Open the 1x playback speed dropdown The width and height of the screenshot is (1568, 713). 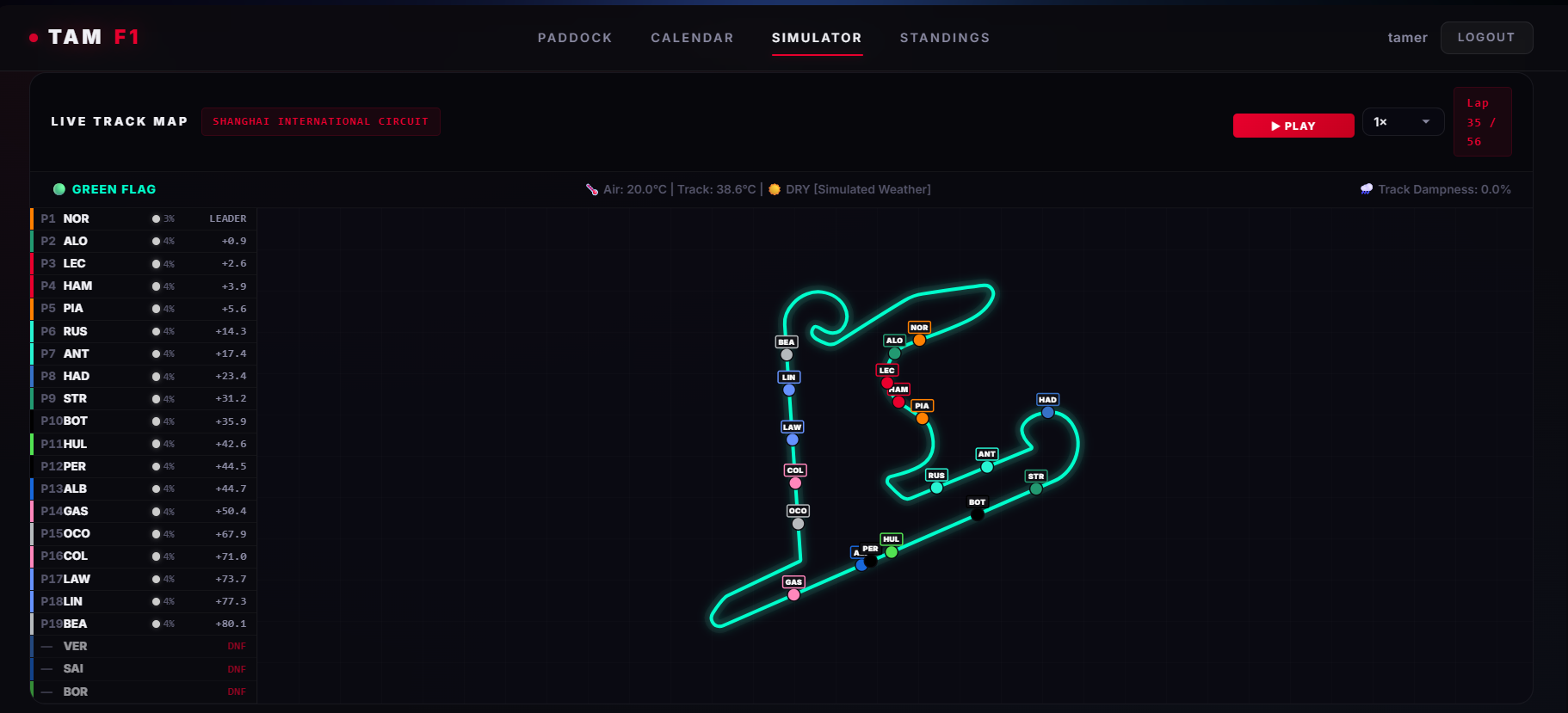(x=1403, y=122)
